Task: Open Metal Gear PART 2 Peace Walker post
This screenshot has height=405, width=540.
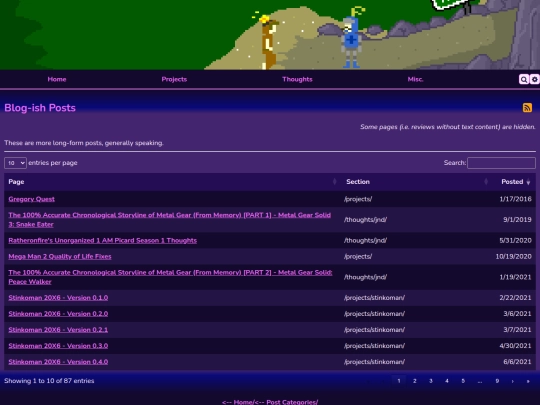Action: coord(170,277)
